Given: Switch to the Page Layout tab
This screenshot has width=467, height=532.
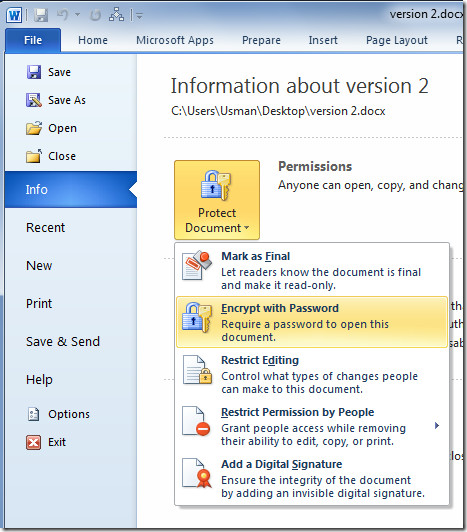Looking at the screenshot, I should pyautogui.click(x=396, y=40).
